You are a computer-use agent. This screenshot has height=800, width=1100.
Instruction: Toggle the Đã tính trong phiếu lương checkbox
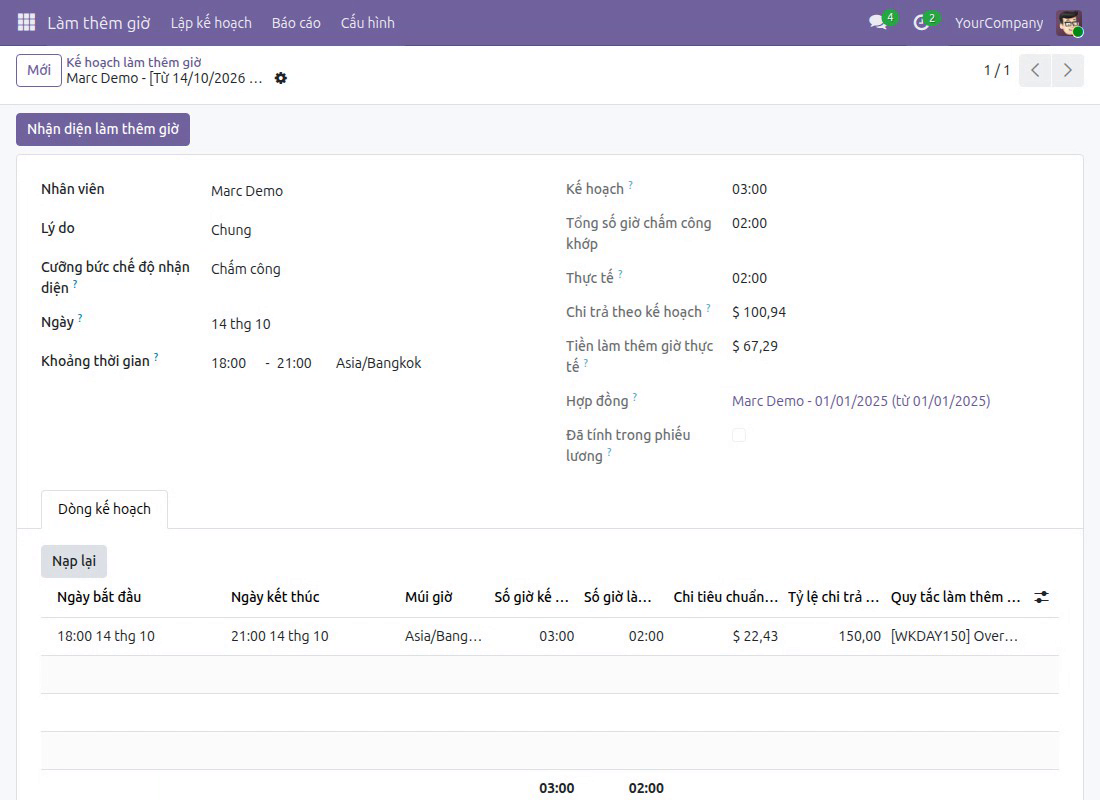[x=739, y=435]
